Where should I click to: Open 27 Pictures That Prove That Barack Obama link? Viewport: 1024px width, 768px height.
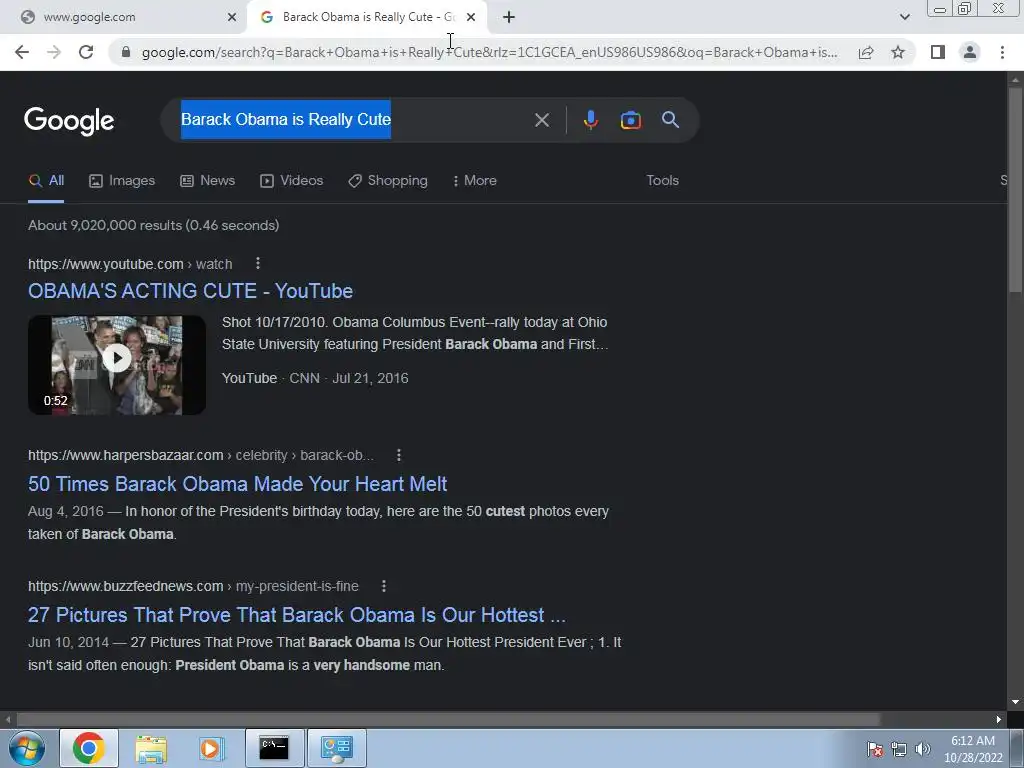[296, 615]
